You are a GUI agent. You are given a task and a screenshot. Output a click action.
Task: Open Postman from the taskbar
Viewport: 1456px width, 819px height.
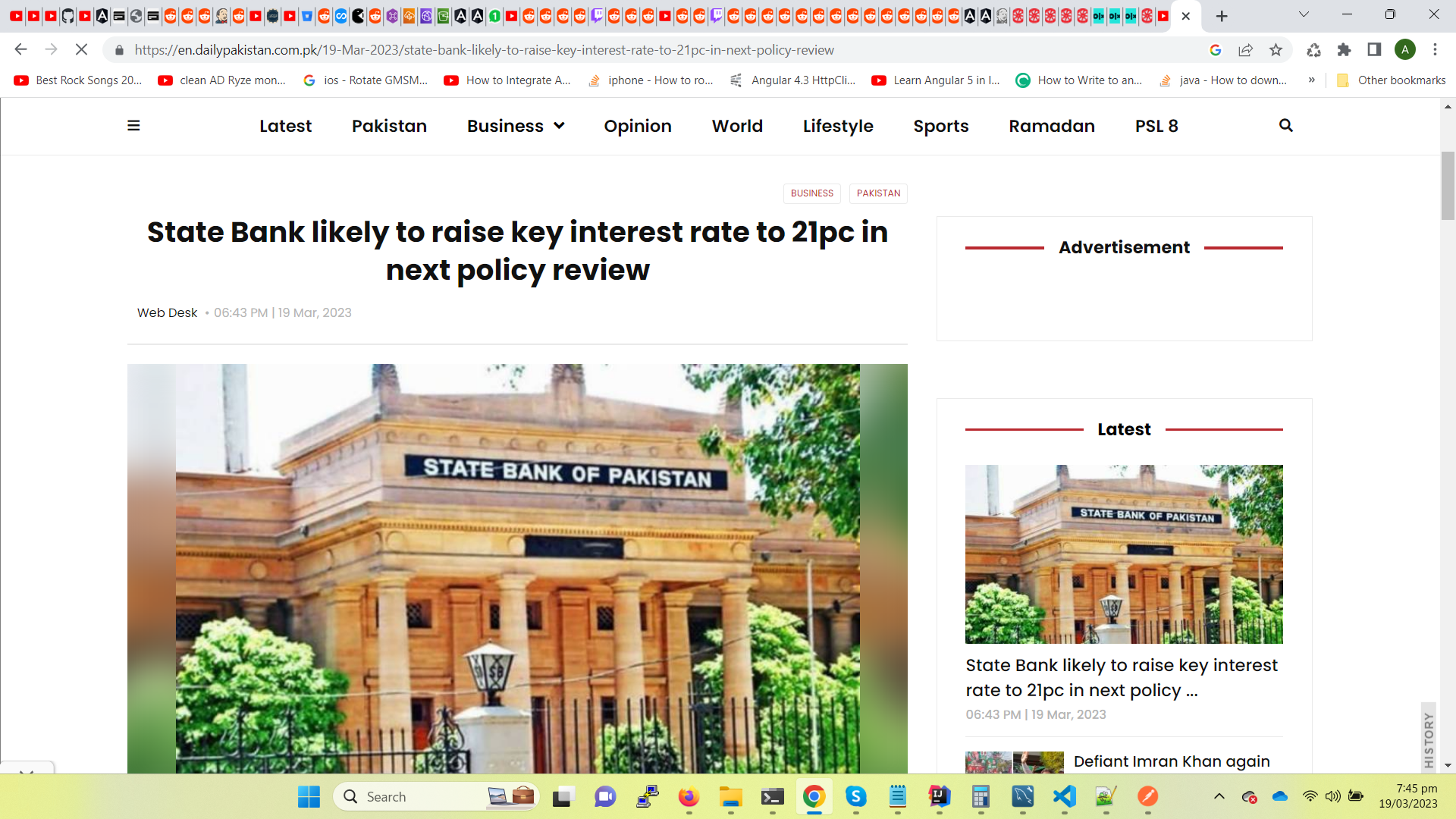coord(1147,796)
